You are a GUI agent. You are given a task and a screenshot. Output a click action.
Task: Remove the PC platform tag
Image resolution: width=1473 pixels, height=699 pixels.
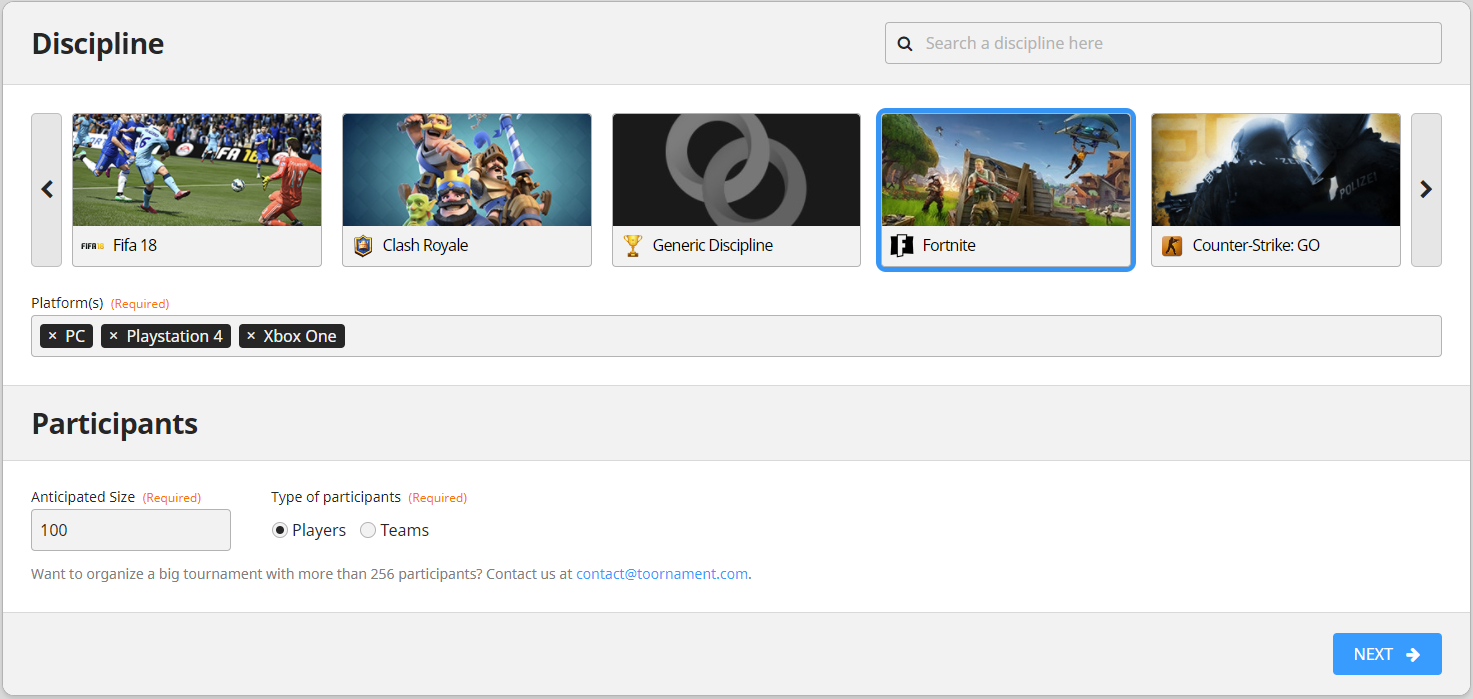(52, 336)
